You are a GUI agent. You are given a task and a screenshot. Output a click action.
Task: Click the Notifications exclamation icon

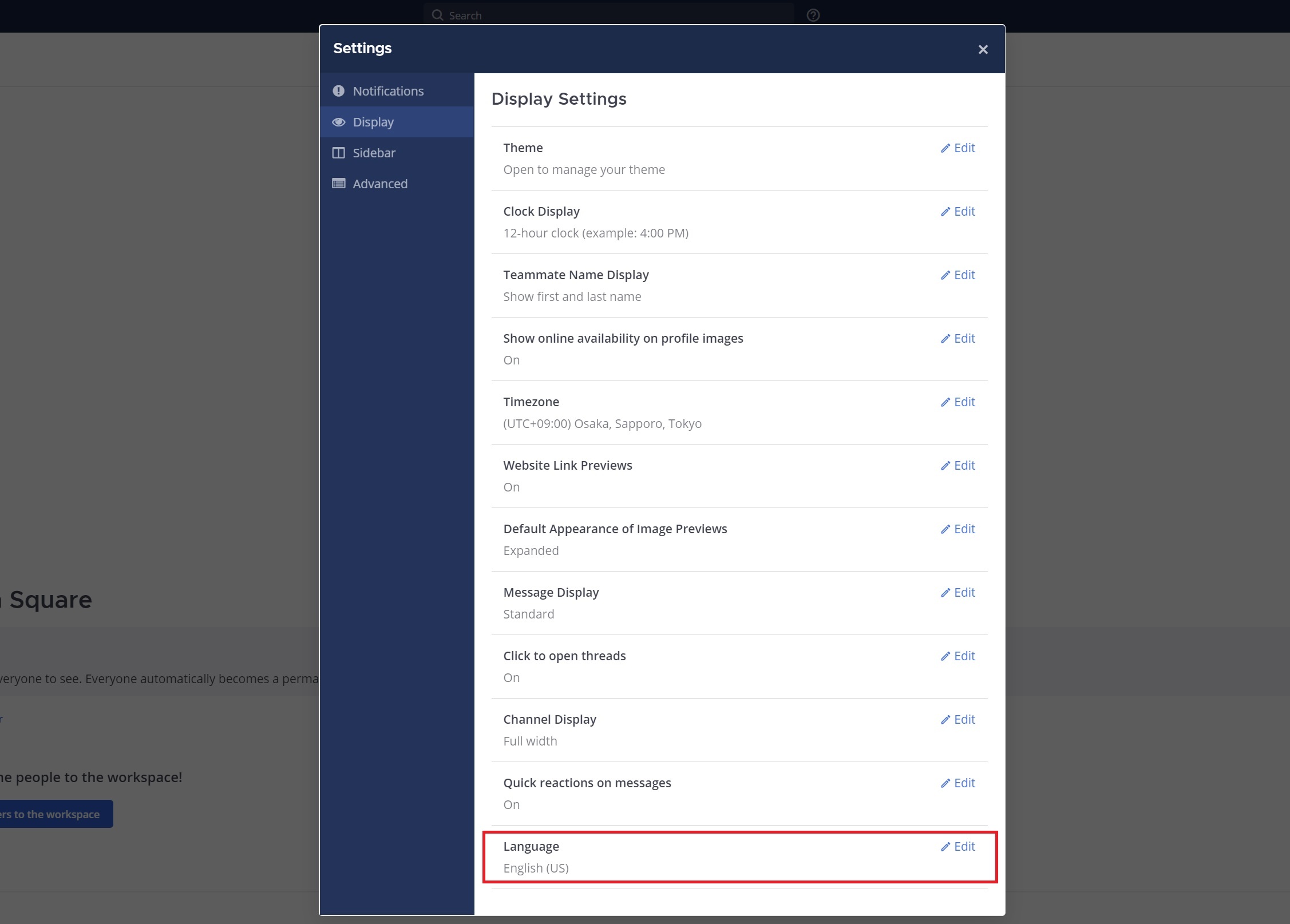click(x=338, y=91)
